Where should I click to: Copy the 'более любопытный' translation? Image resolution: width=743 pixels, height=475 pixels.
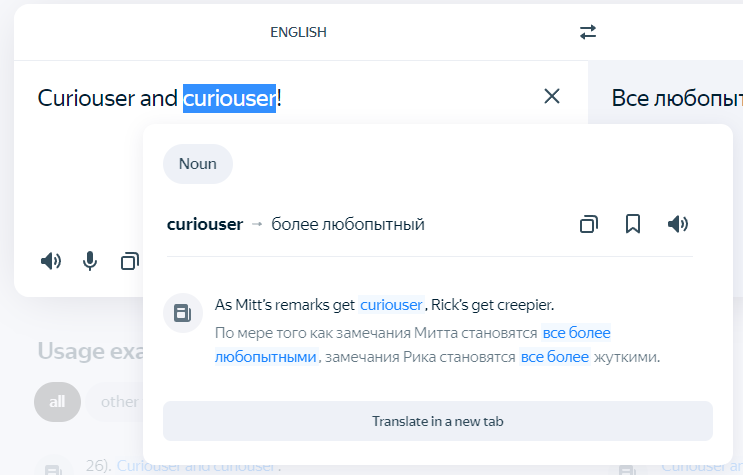pyautogui.click(x=589, y=224)
